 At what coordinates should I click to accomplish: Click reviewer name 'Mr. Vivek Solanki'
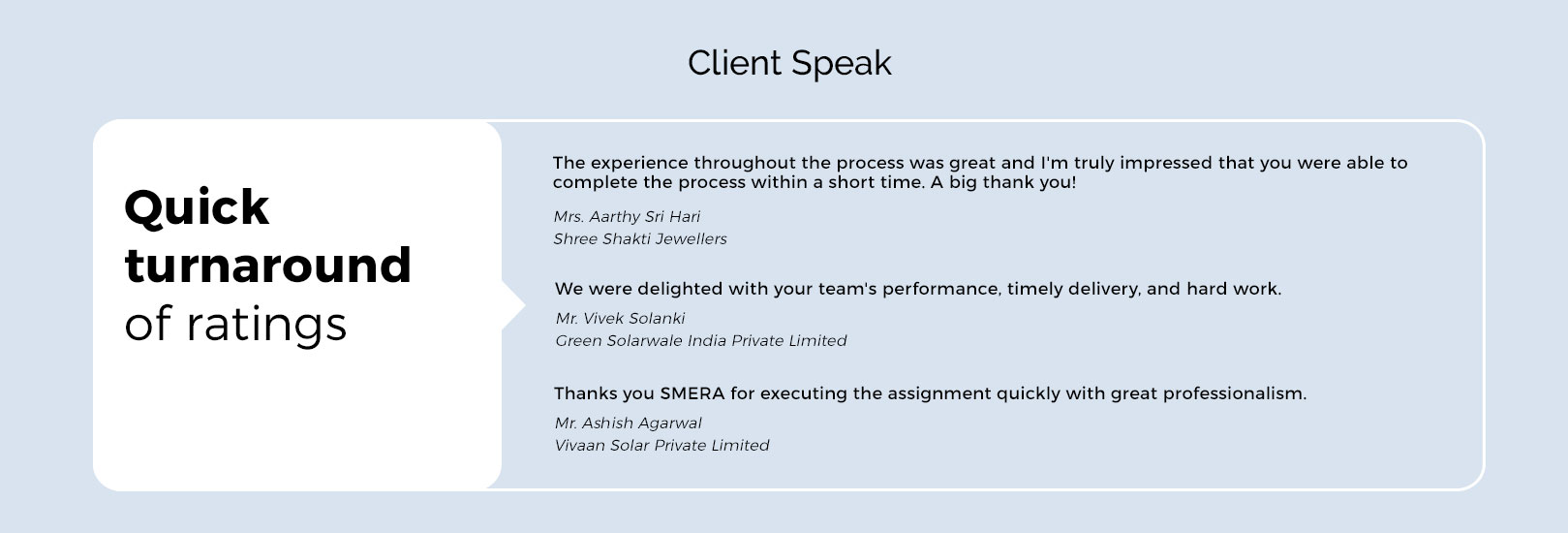(x=620, y=319)
